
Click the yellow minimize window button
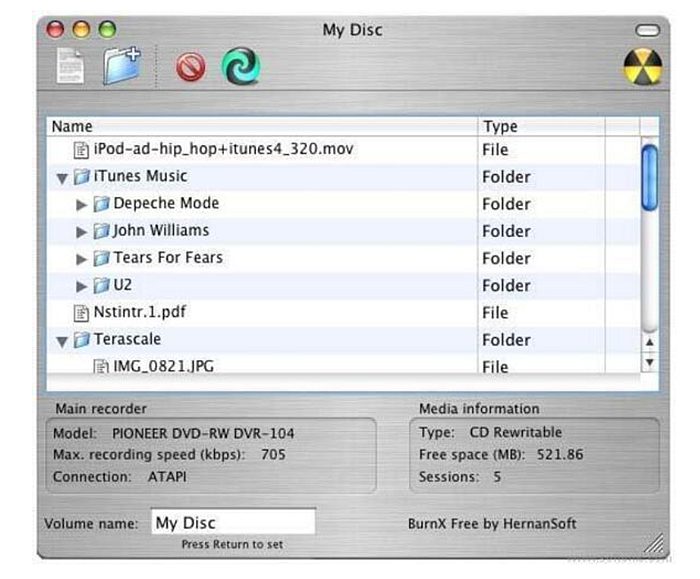tap(81, 30)
